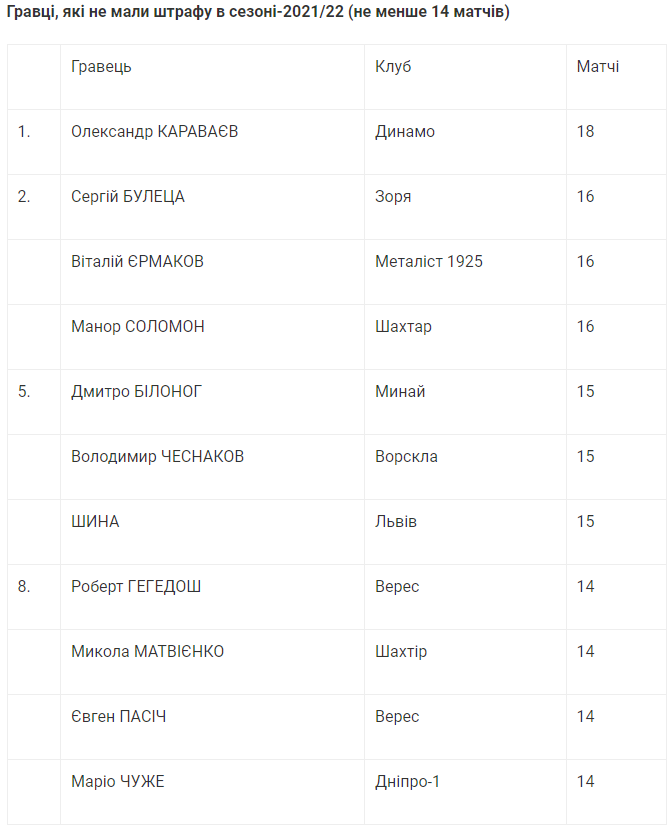The image size is (671, 831).
Task: Click Володимир ЧЕСНАКОВ player name
Action: (157, 457)
